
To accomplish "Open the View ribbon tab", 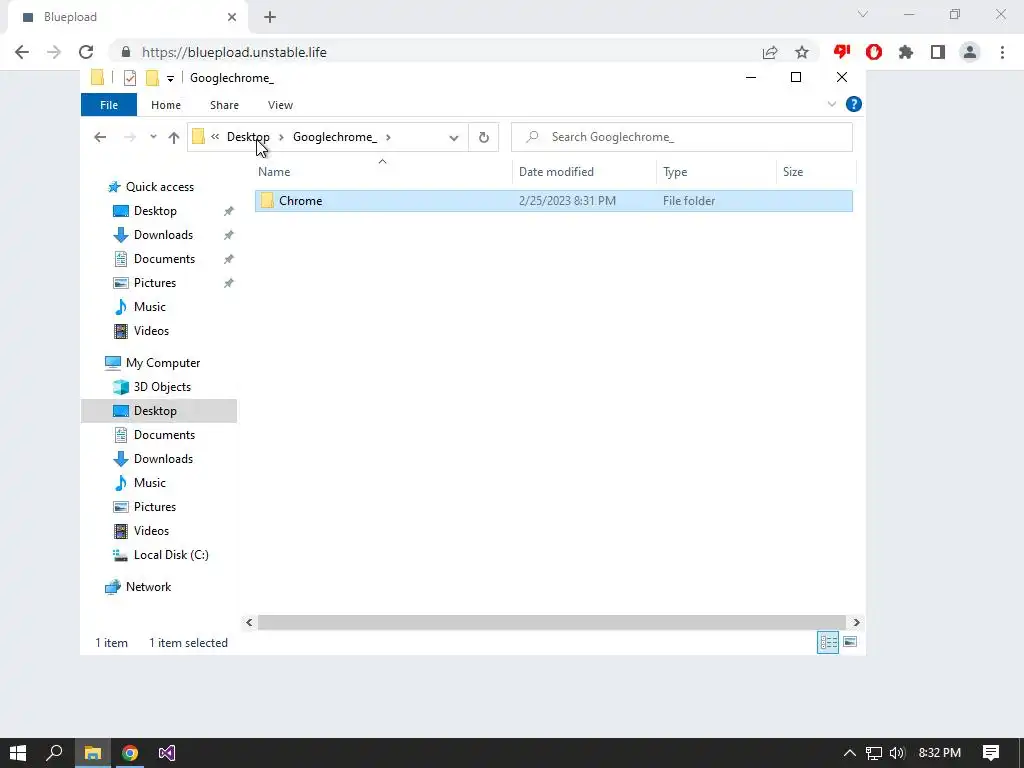I will pos(280,104).
